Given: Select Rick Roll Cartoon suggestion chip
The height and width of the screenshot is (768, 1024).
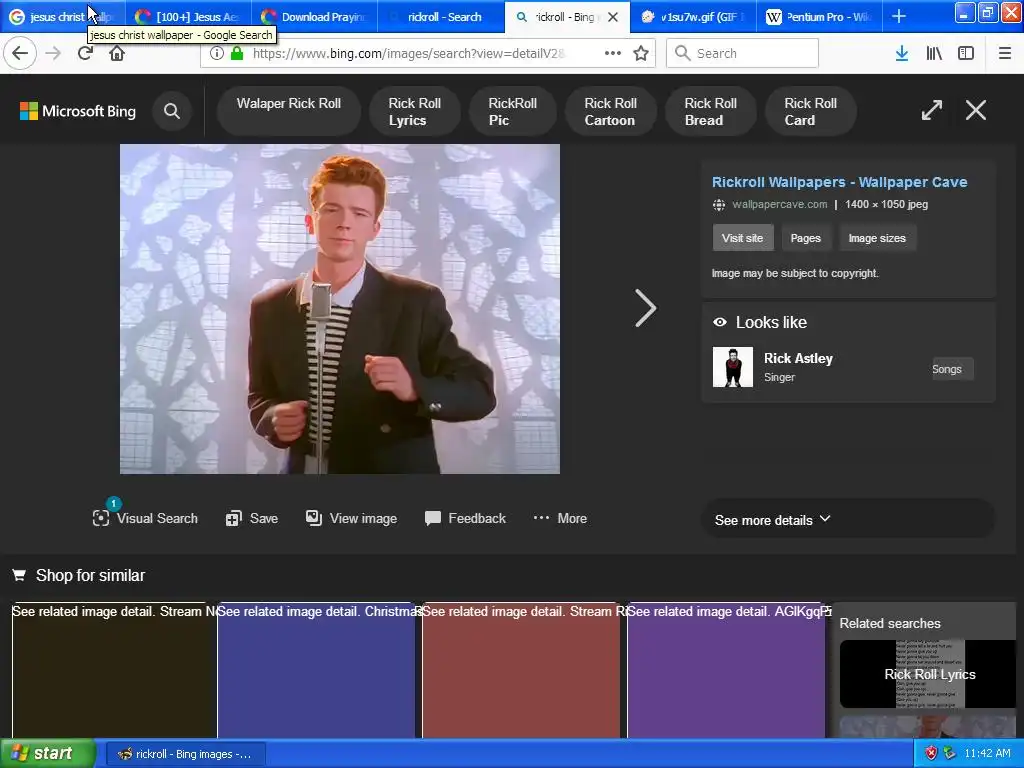Looking at the screenshot, I should coord(611,111).
